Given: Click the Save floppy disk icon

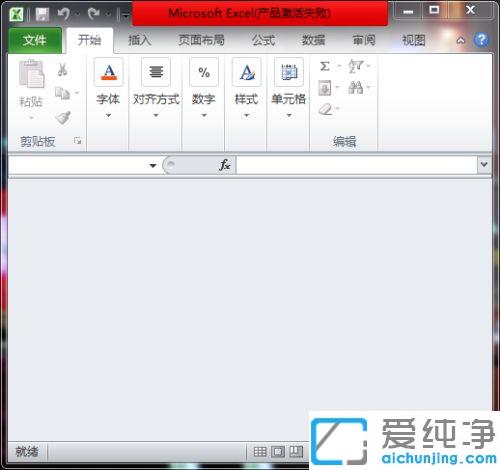Looking at the screenshot, I should pyautogui.click(x=42, y=14).
